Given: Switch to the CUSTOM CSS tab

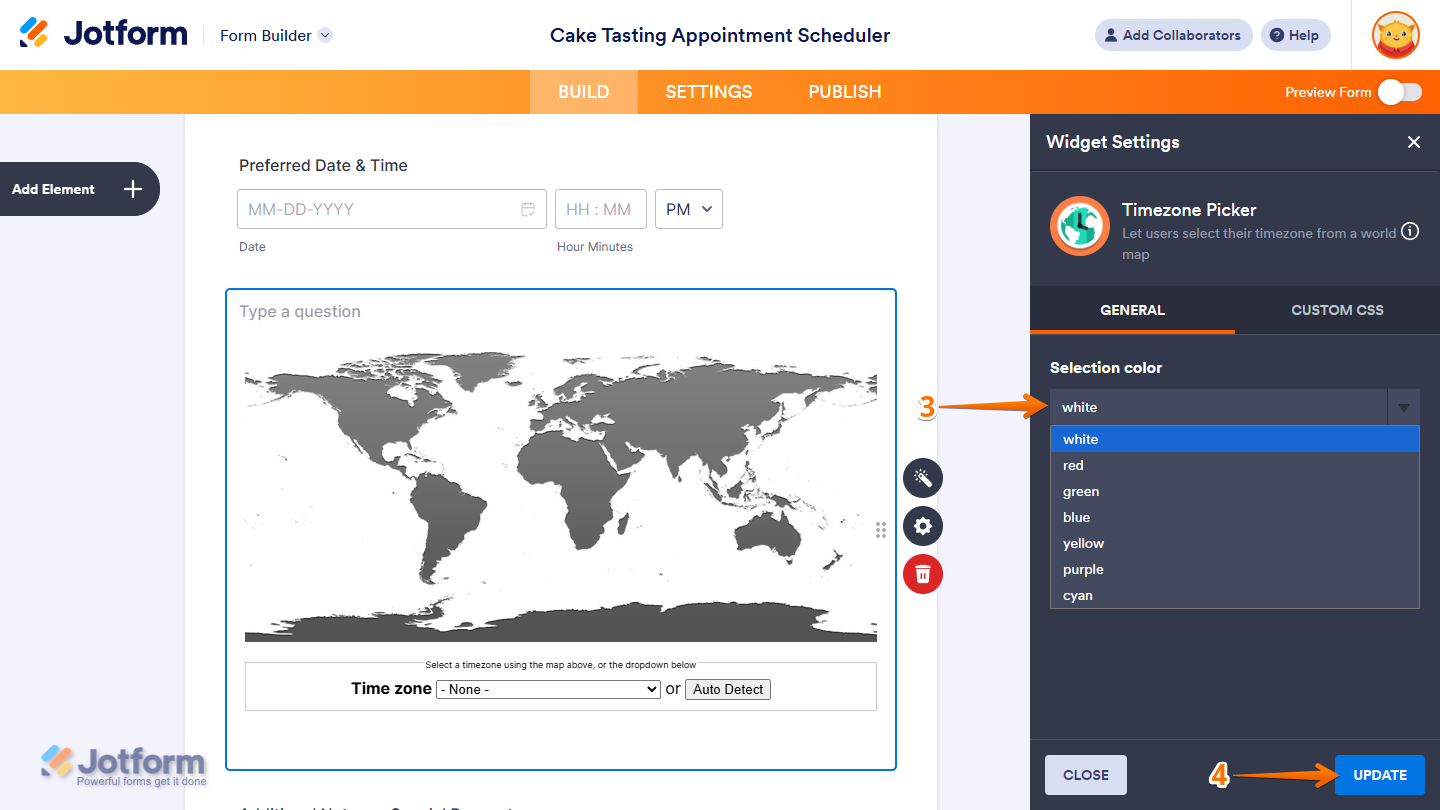Looking at the screenshot, I should click(x=1337, y=310).
